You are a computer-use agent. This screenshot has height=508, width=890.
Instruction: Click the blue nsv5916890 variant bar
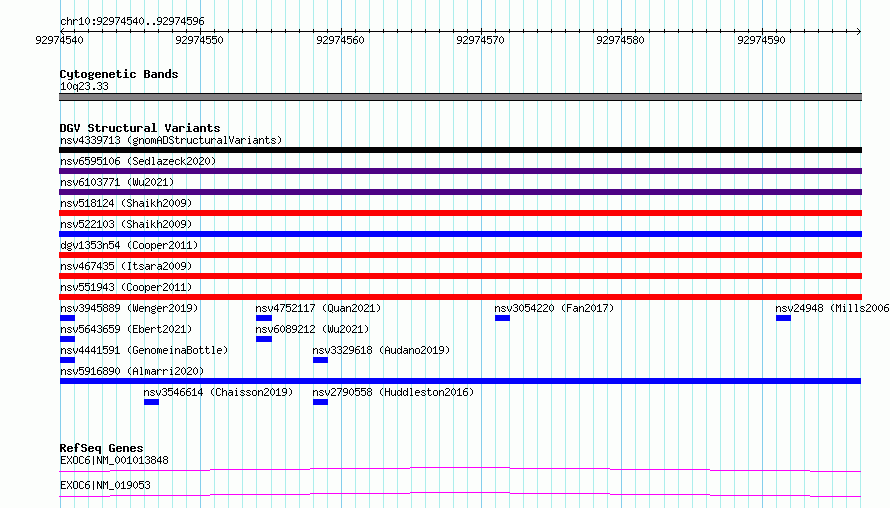(460, 381)
